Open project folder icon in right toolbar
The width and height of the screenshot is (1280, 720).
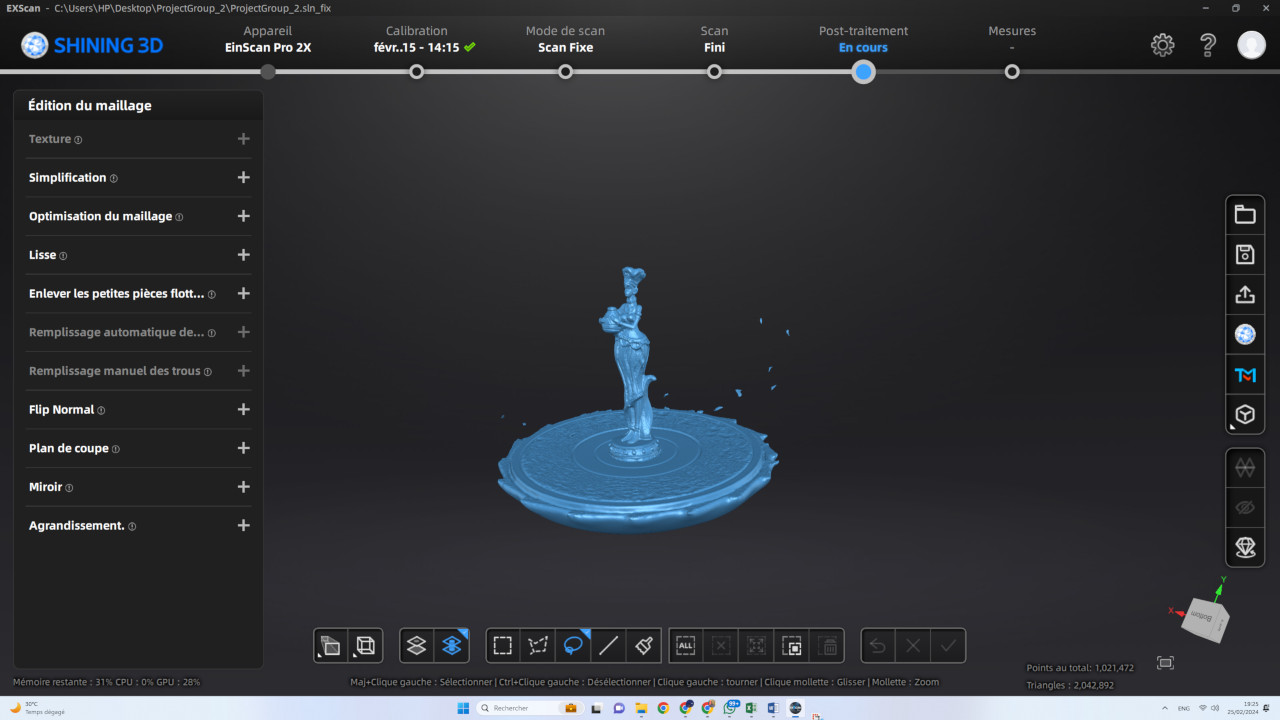coord(1245,214)
